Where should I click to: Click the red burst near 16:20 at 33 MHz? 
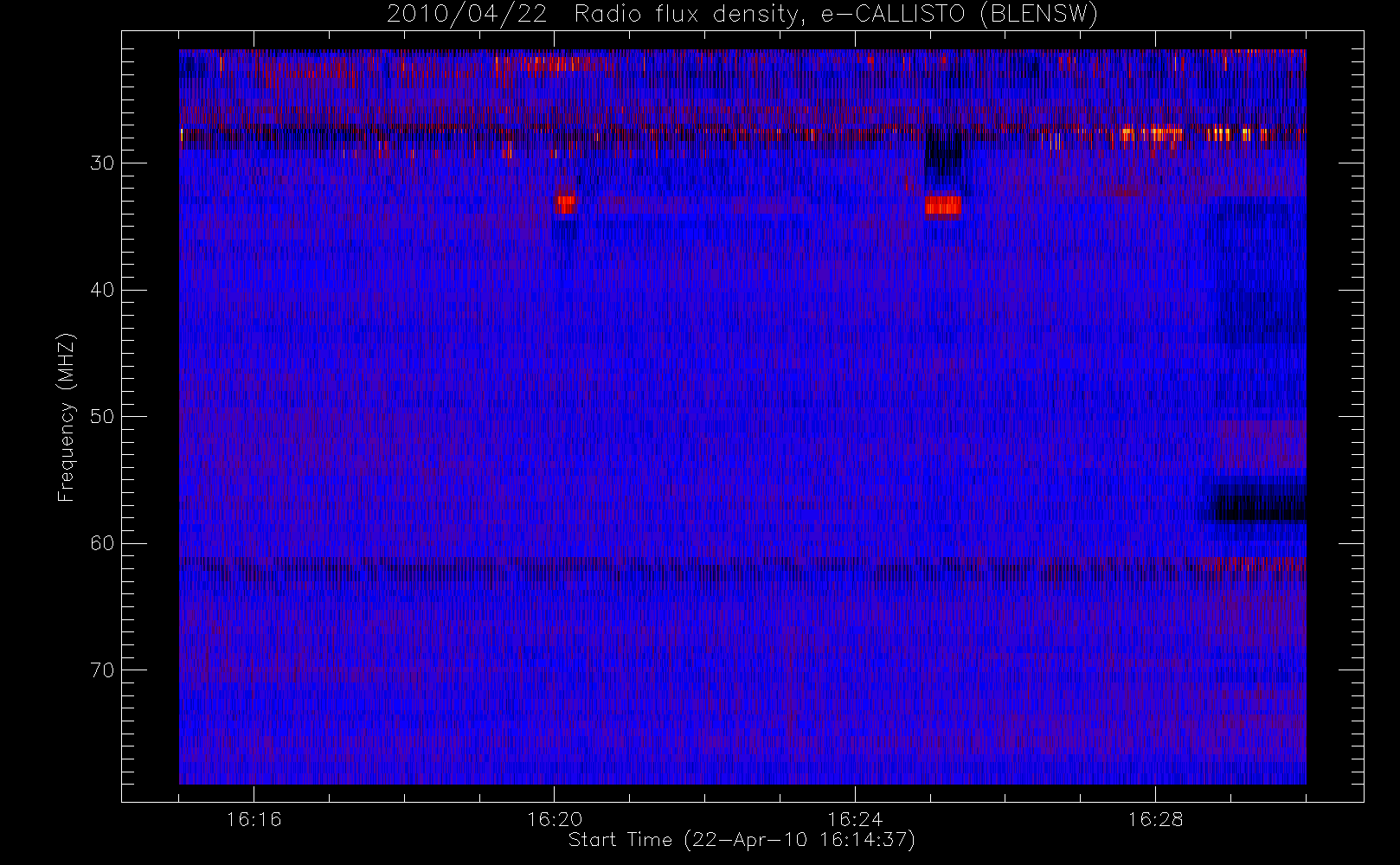pyautogui.click(x=565, y=204)
